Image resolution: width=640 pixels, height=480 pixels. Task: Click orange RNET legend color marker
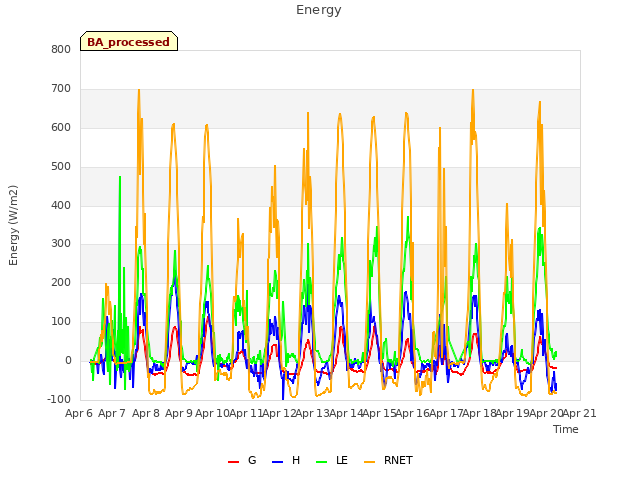click(x=369, y=462)
